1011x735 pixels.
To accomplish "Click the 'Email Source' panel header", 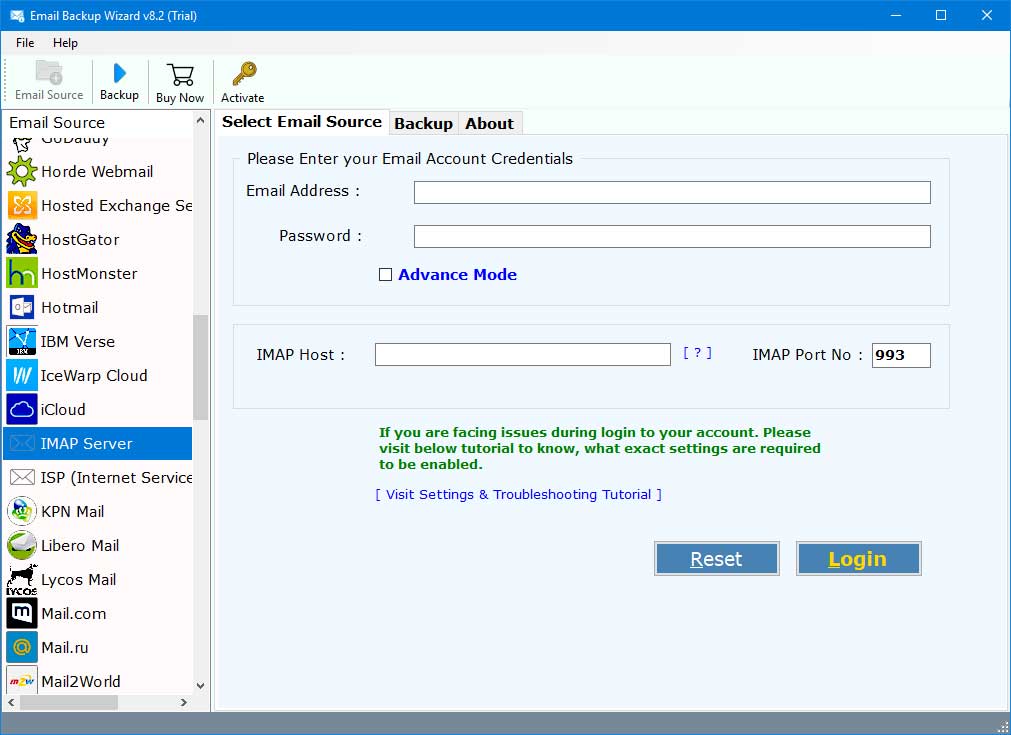I will 57,122.
